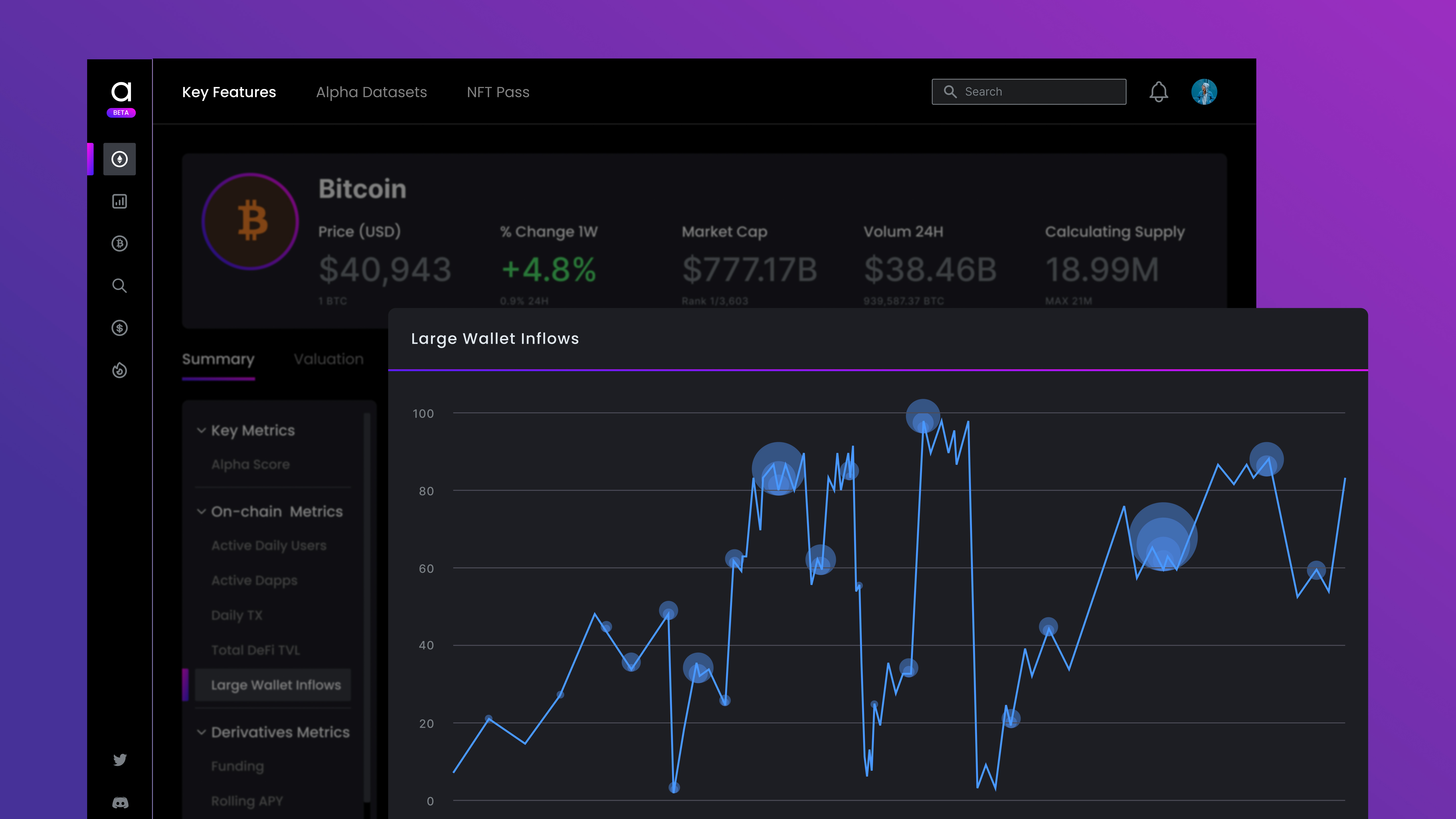Switch to the Alpha Datasets tab

pyautogui.click(x=371, y=92)
